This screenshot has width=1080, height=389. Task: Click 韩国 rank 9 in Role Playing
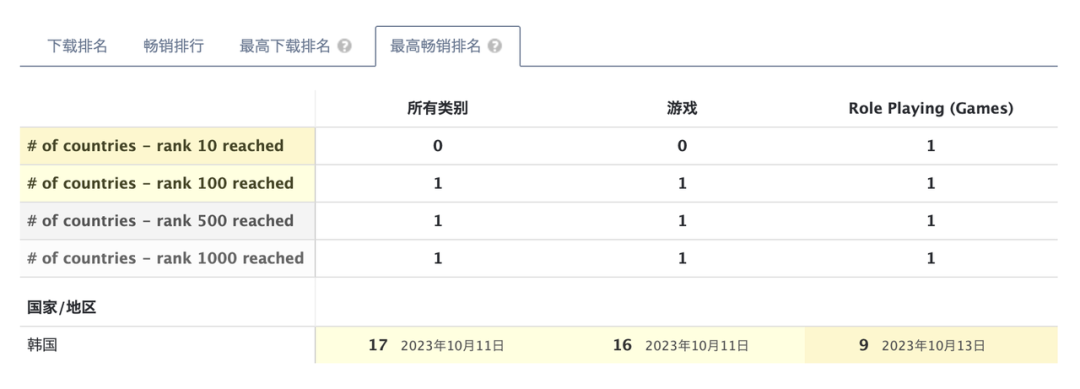pos(863,345)
